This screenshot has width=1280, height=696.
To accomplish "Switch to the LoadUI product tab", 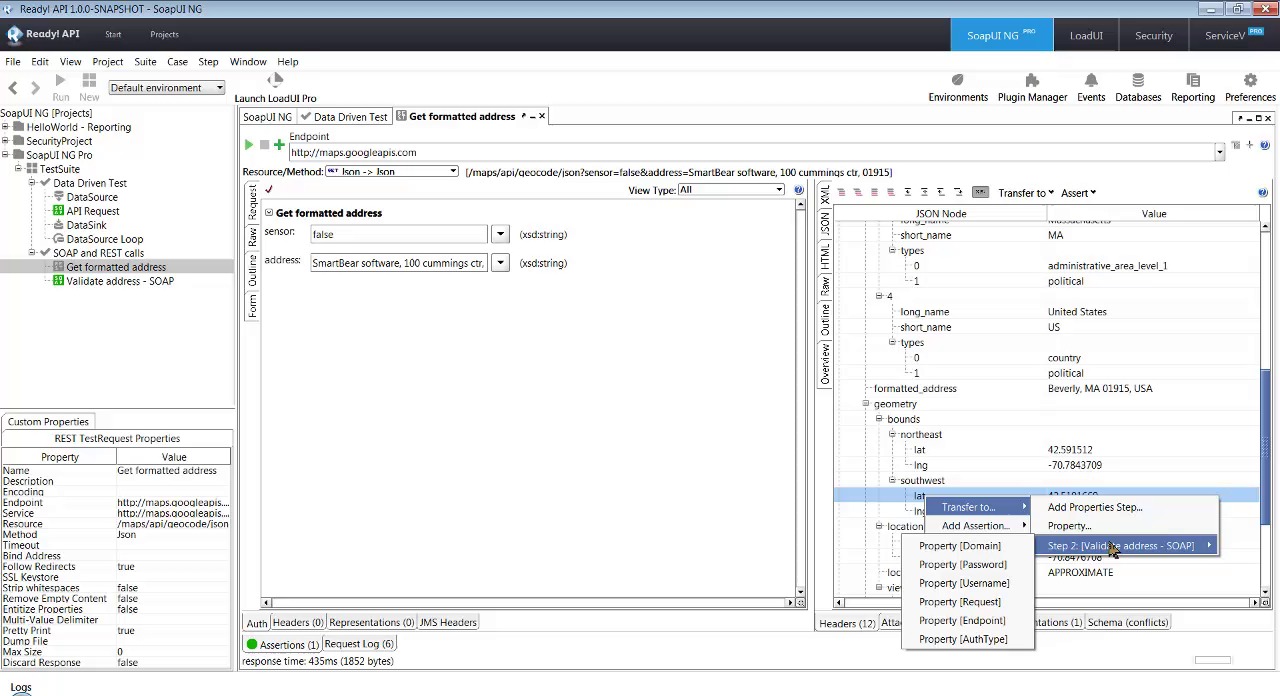I will (1086, 36).
